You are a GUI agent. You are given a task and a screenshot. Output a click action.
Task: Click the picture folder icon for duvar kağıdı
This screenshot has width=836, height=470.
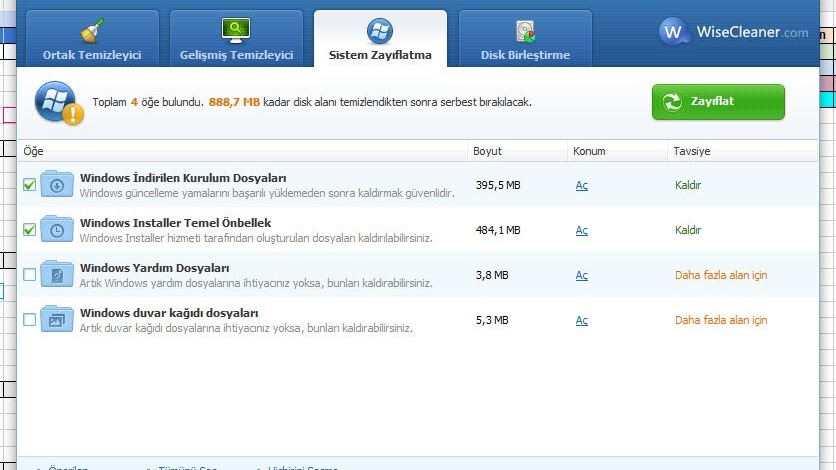coord(57,319)
